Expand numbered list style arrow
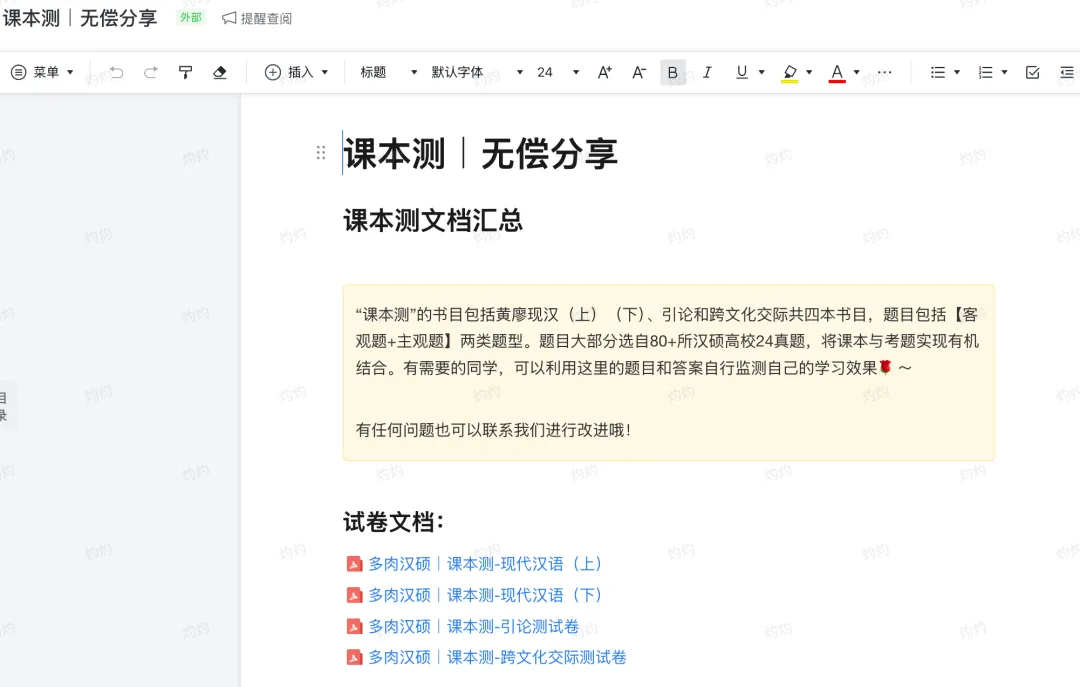Screen dimensions: 1080x687 (1004, 72)
